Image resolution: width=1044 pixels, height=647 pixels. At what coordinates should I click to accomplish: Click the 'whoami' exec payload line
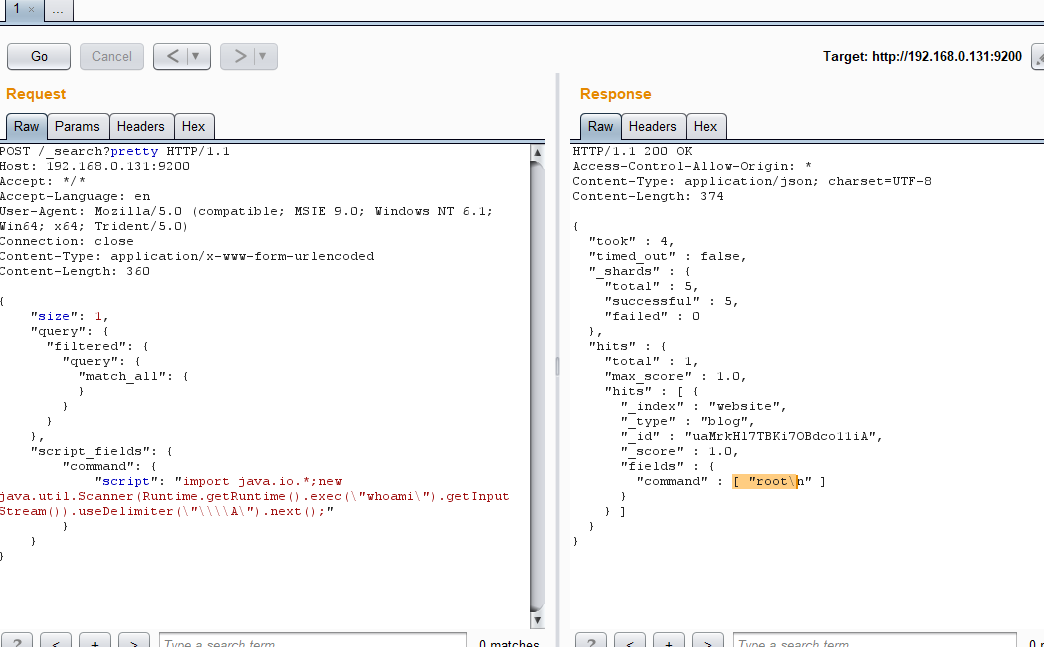coord(254,497)
